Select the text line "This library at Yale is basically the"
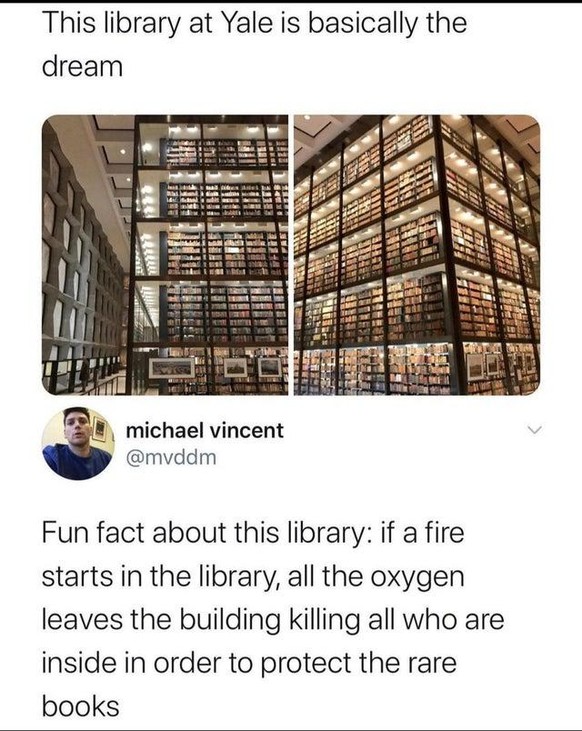The image size is (582, 731). pyautogui.click(x=254, y=23)
